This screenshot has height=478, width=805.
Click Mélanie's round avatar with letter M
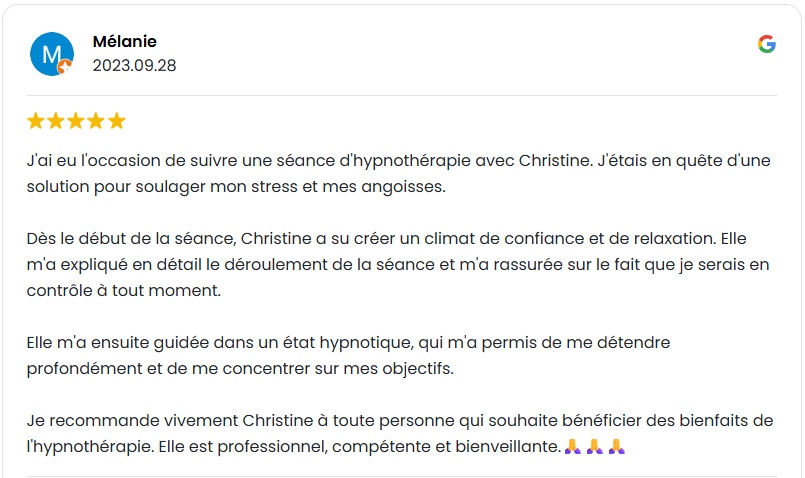click(x=52, y=53)
